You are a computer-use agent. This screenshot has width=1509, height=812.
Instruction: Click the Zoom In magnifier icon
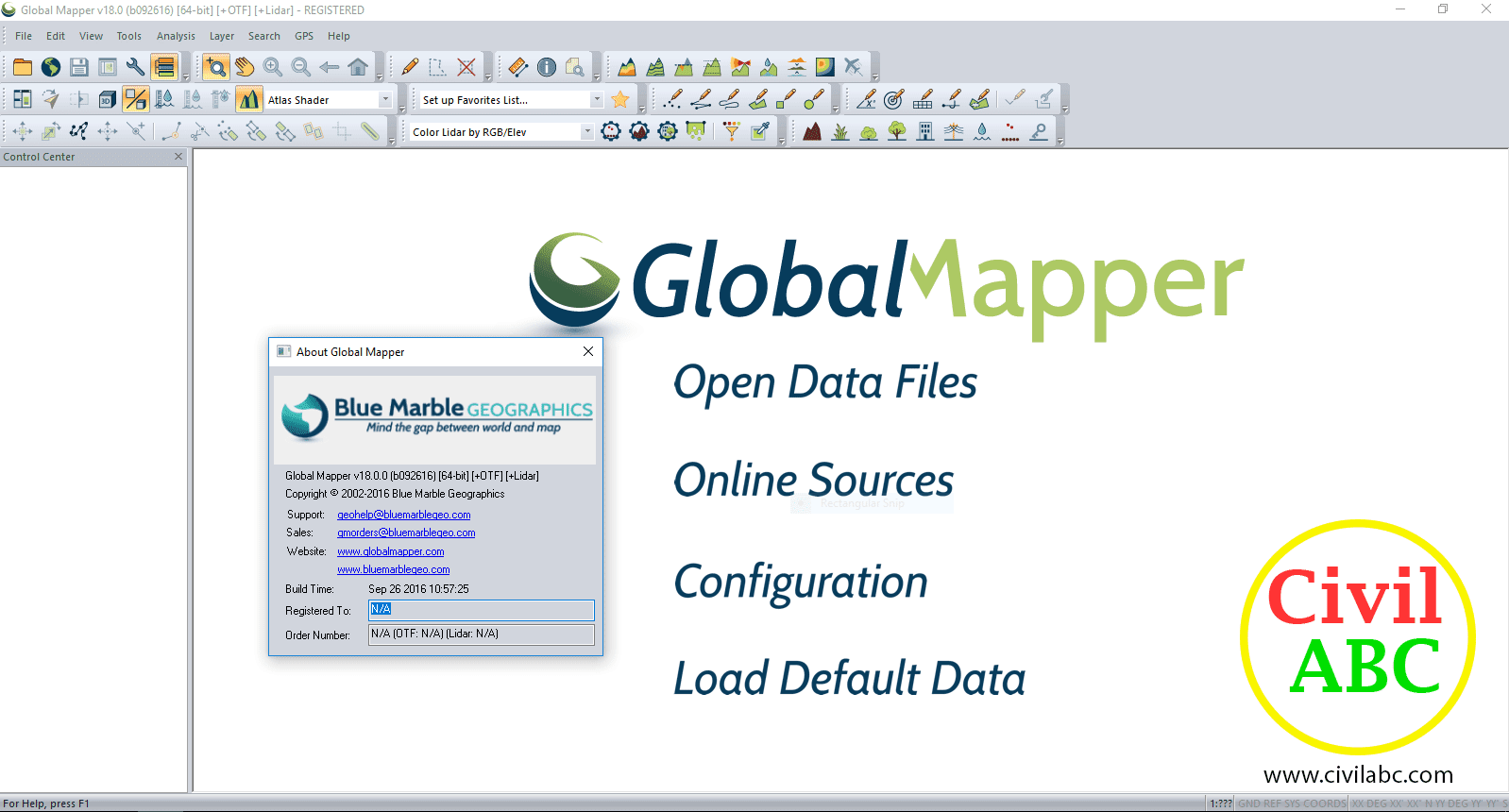(273, 67)
